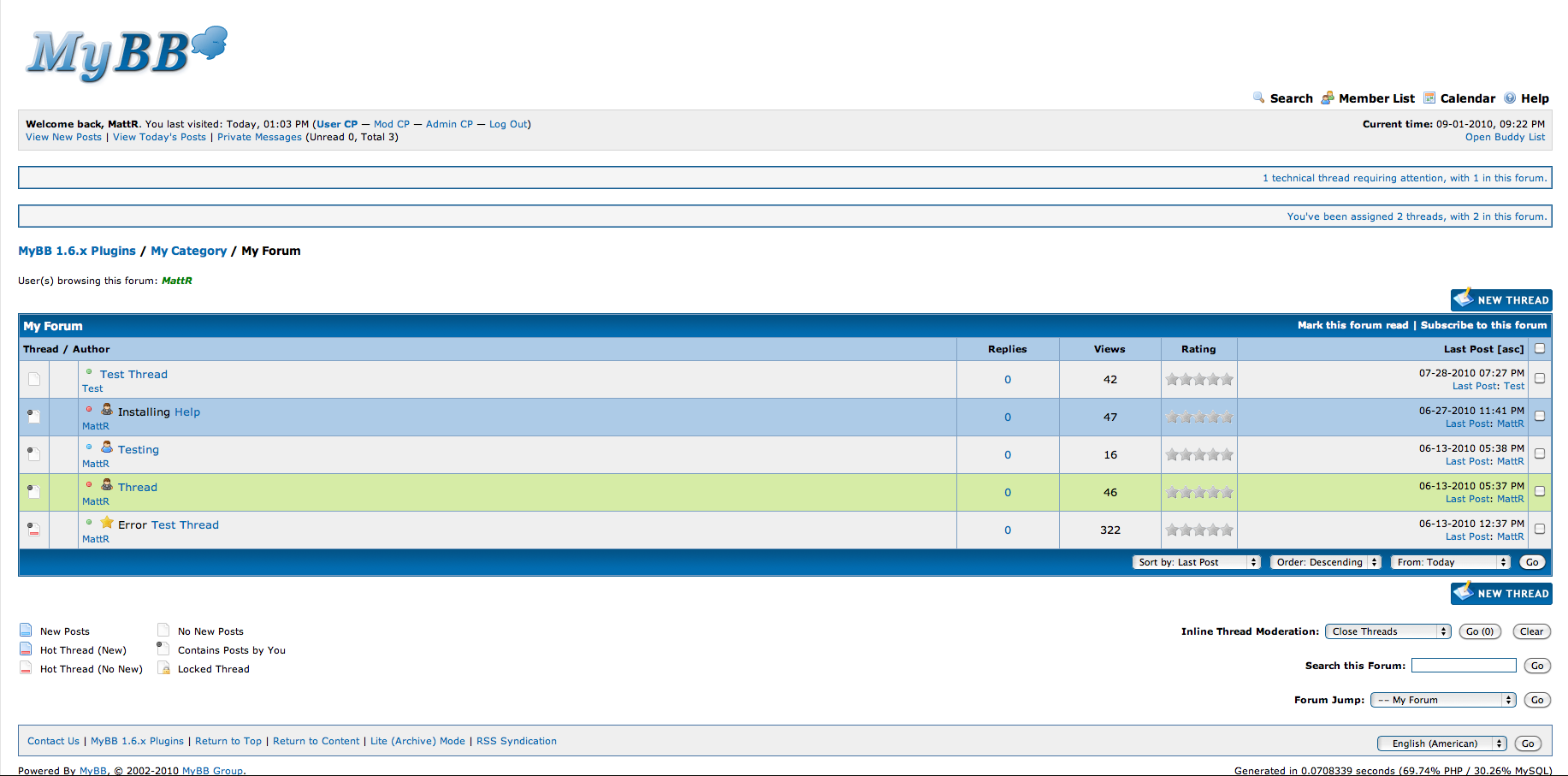Expand the Order Descending dropdown
This screenshot has width=1568, height=776.
point(1325,562)
